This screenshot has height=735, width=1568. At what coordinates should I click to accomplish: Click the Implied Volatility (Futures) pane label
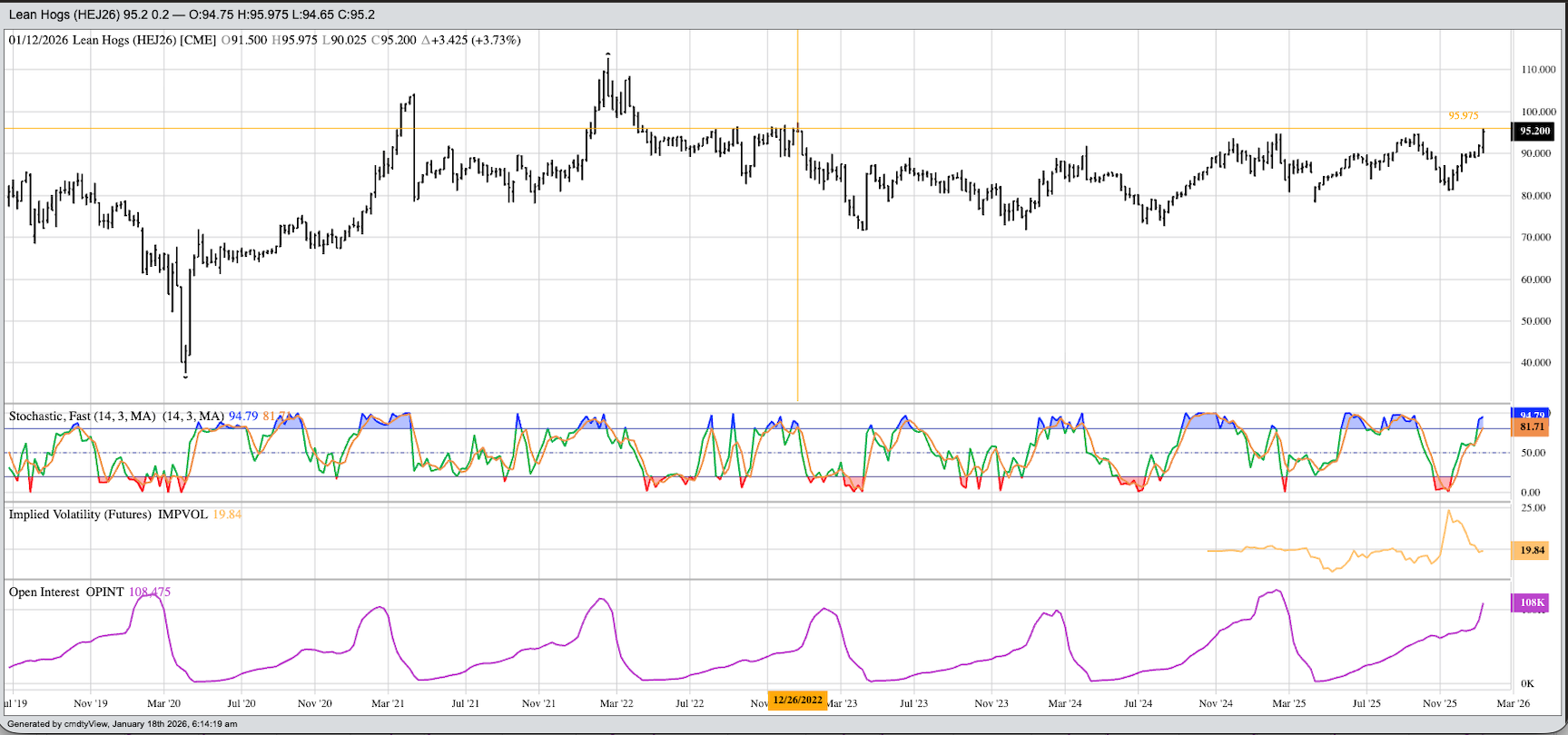tap(80, 514)
